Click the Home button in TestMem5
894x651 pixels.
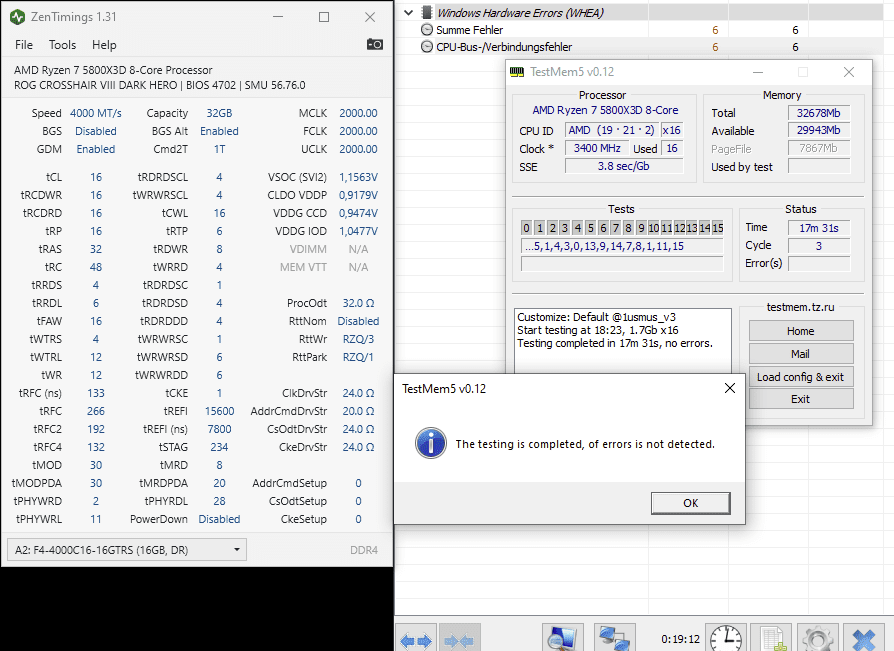pyautogui.click(x=800, y=331)
